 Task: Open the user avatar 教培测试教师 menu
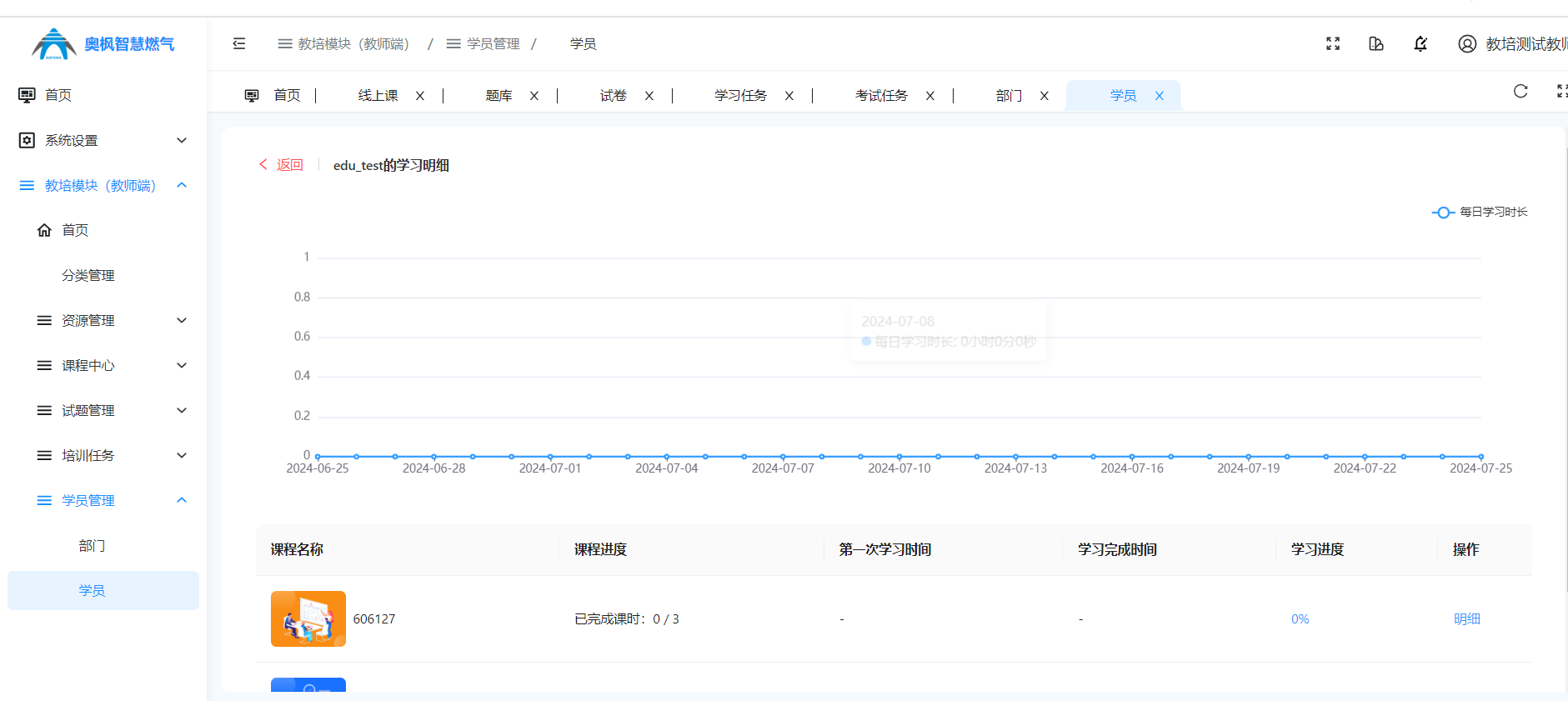(x=1512, y=43)
